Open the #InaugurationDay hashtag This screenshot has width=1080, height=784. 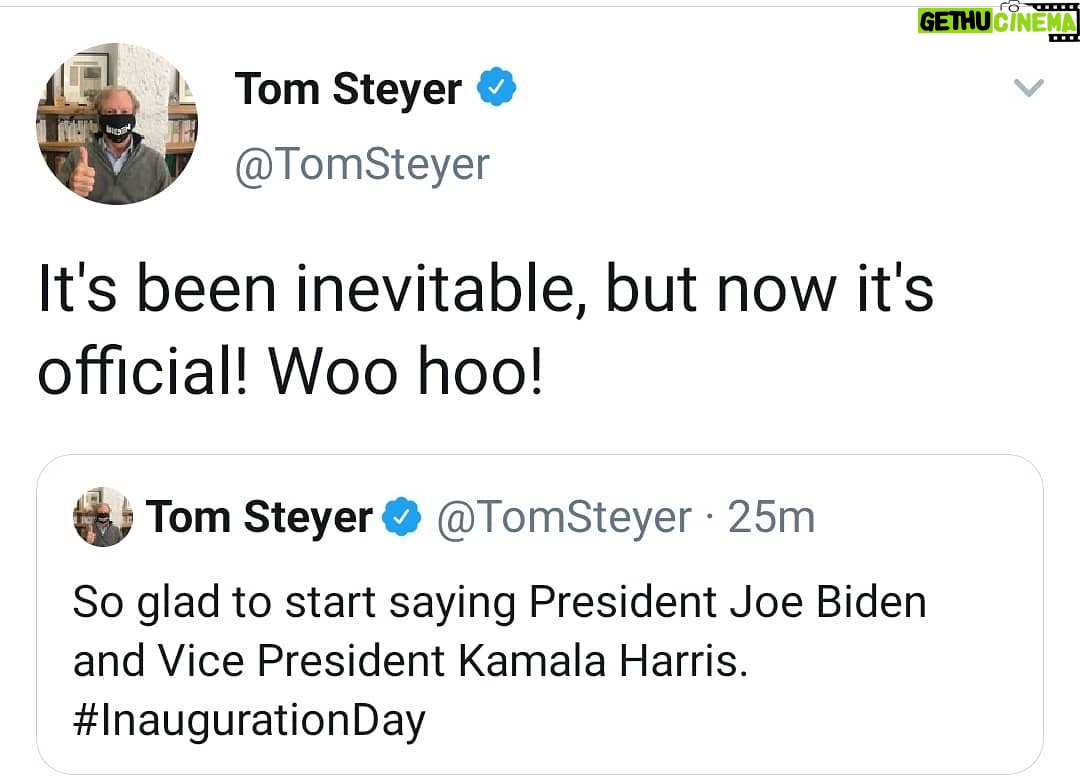coord(249,720)
